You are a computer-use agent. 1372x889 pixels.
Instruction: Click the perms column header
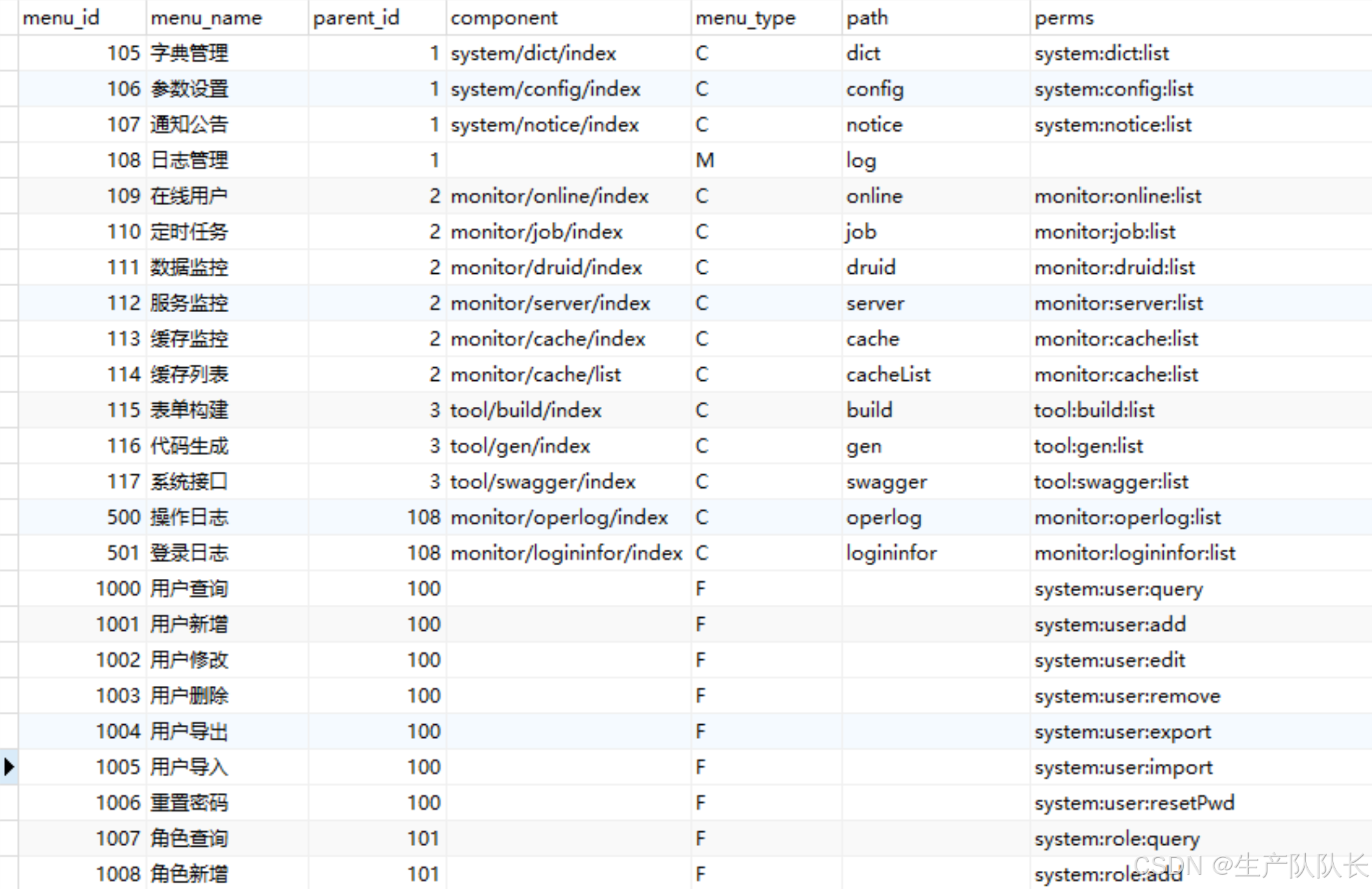pyautogui.click(x=1064, y=18)
